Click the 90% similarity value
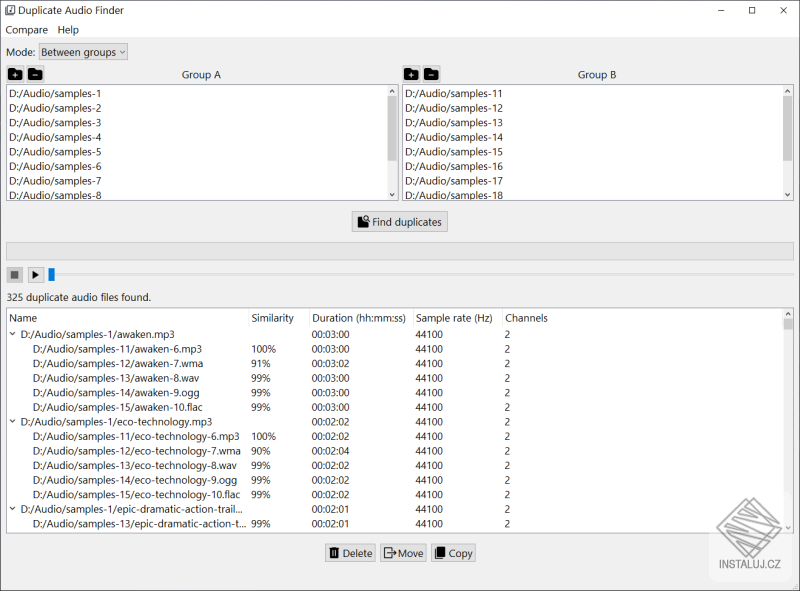Viewport: 800px width, 591px height. tap(261, 451)
